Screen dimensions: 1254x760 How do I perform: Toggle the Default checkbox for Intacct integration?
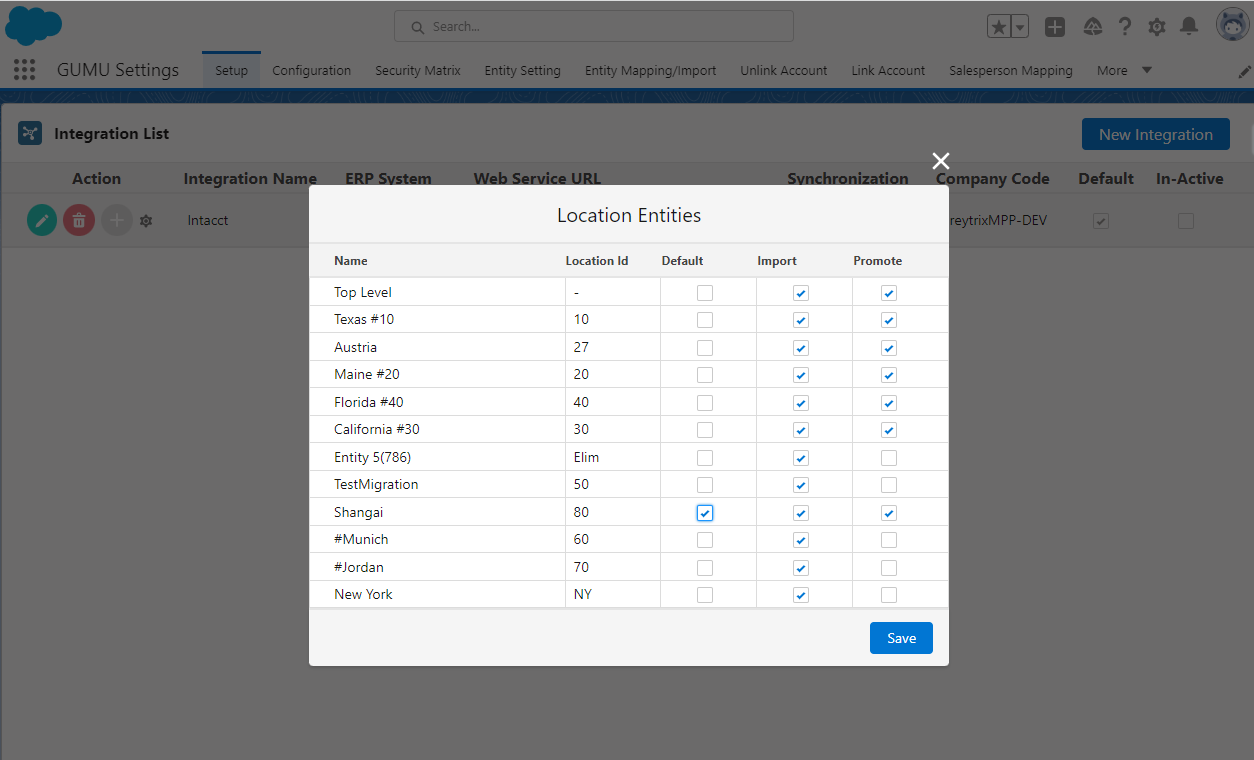[1101, 221]
